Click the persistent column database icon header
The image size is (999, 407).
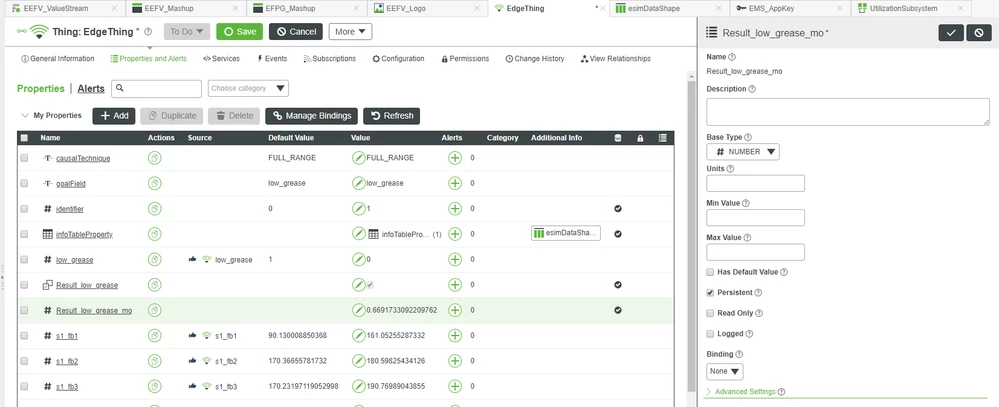[617, 138]
